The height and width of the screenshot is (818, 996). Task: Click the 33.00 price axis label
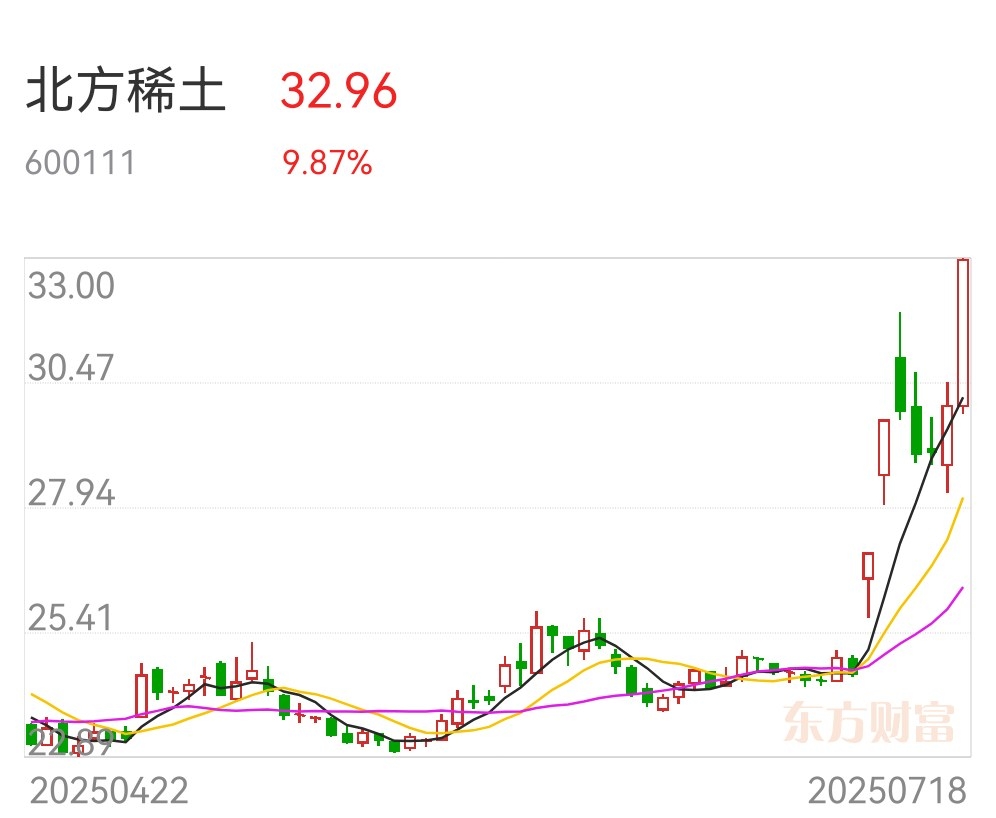pos(71,285)
